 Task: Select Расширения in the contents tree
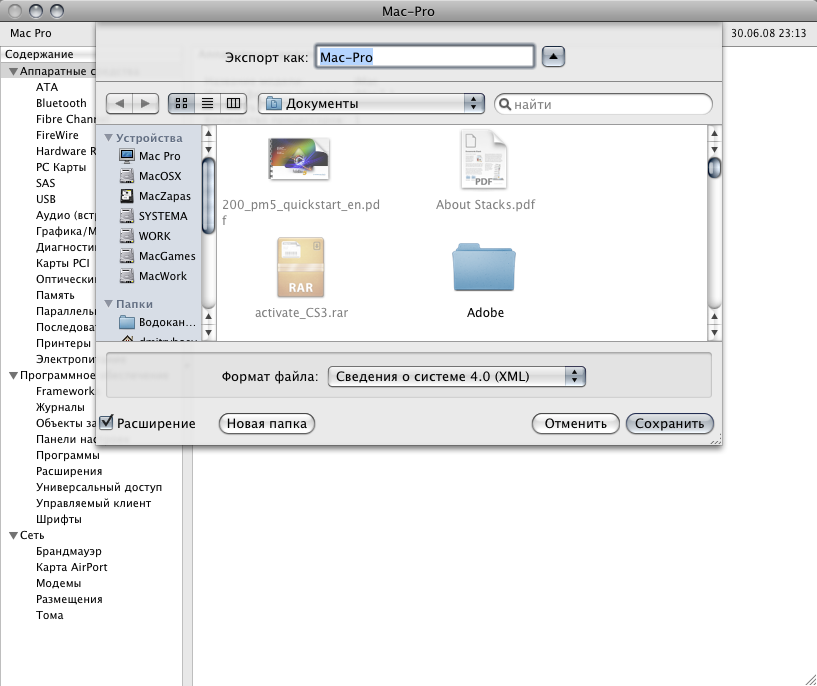point(69,471)
